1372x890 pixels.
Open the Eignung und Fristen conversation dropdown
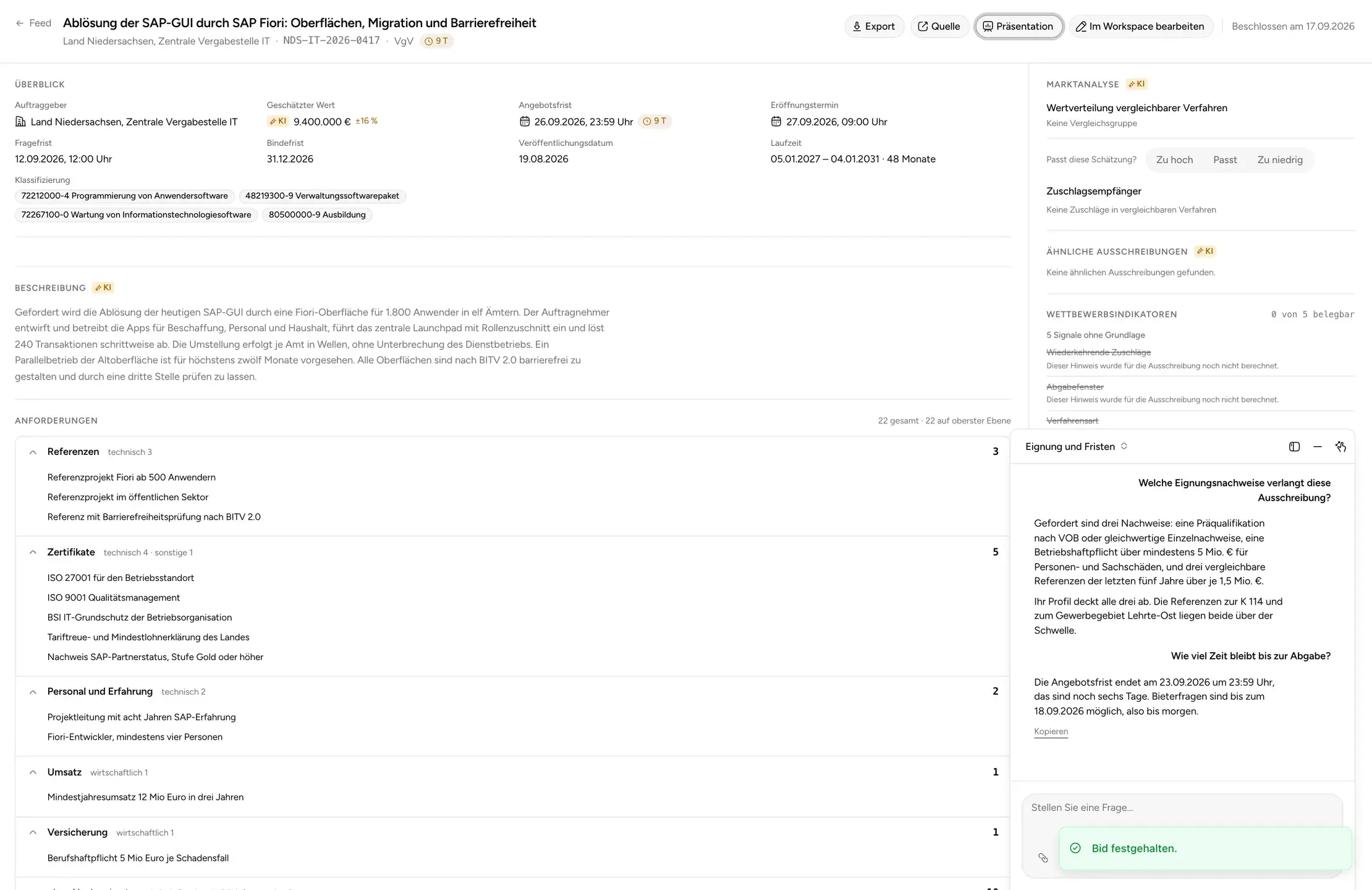tap(1077, 446)
